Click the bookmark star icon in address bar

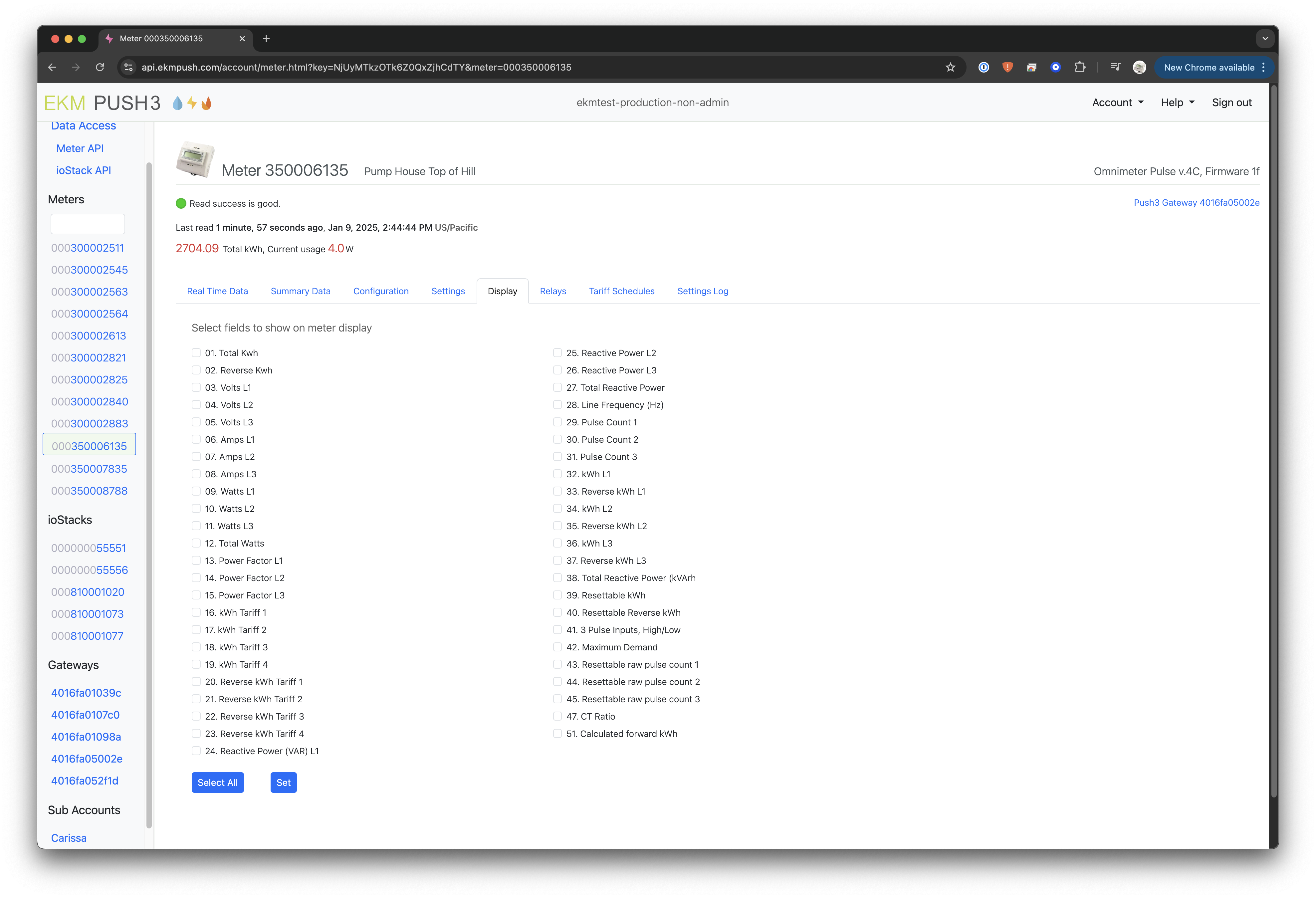950,67
